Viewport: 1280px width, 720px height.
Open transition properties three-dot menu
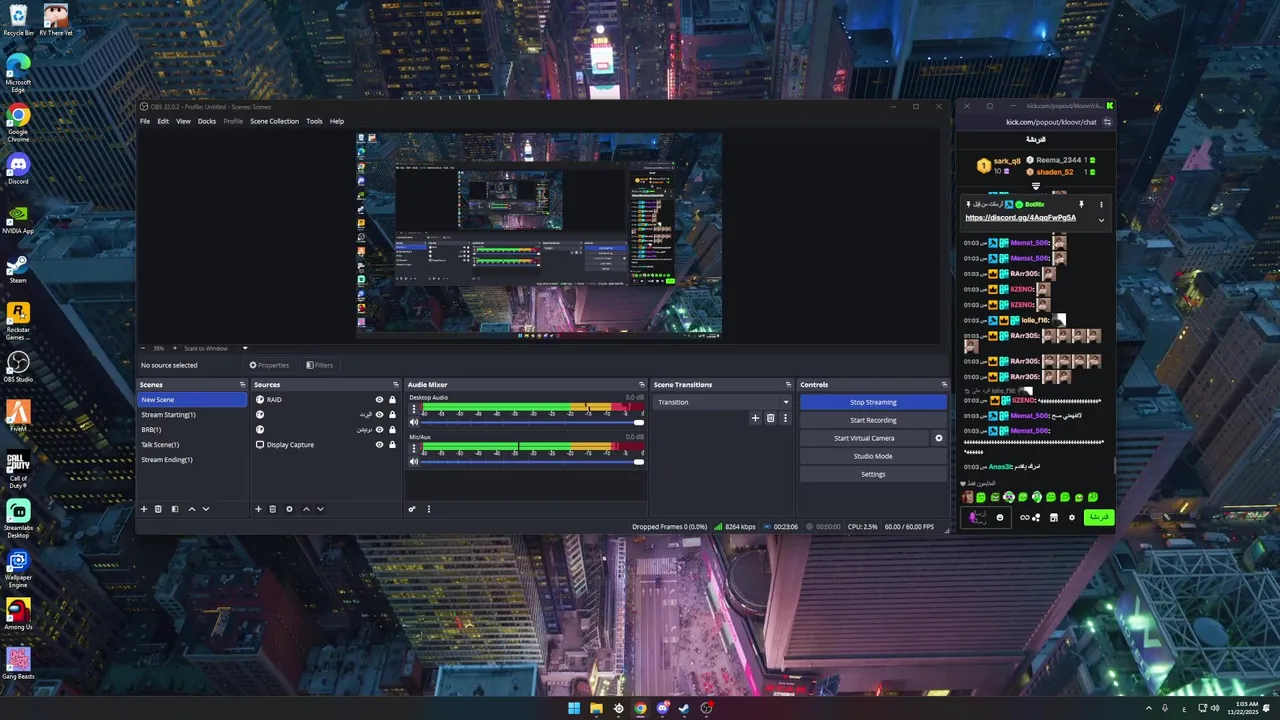click(785, 418)
